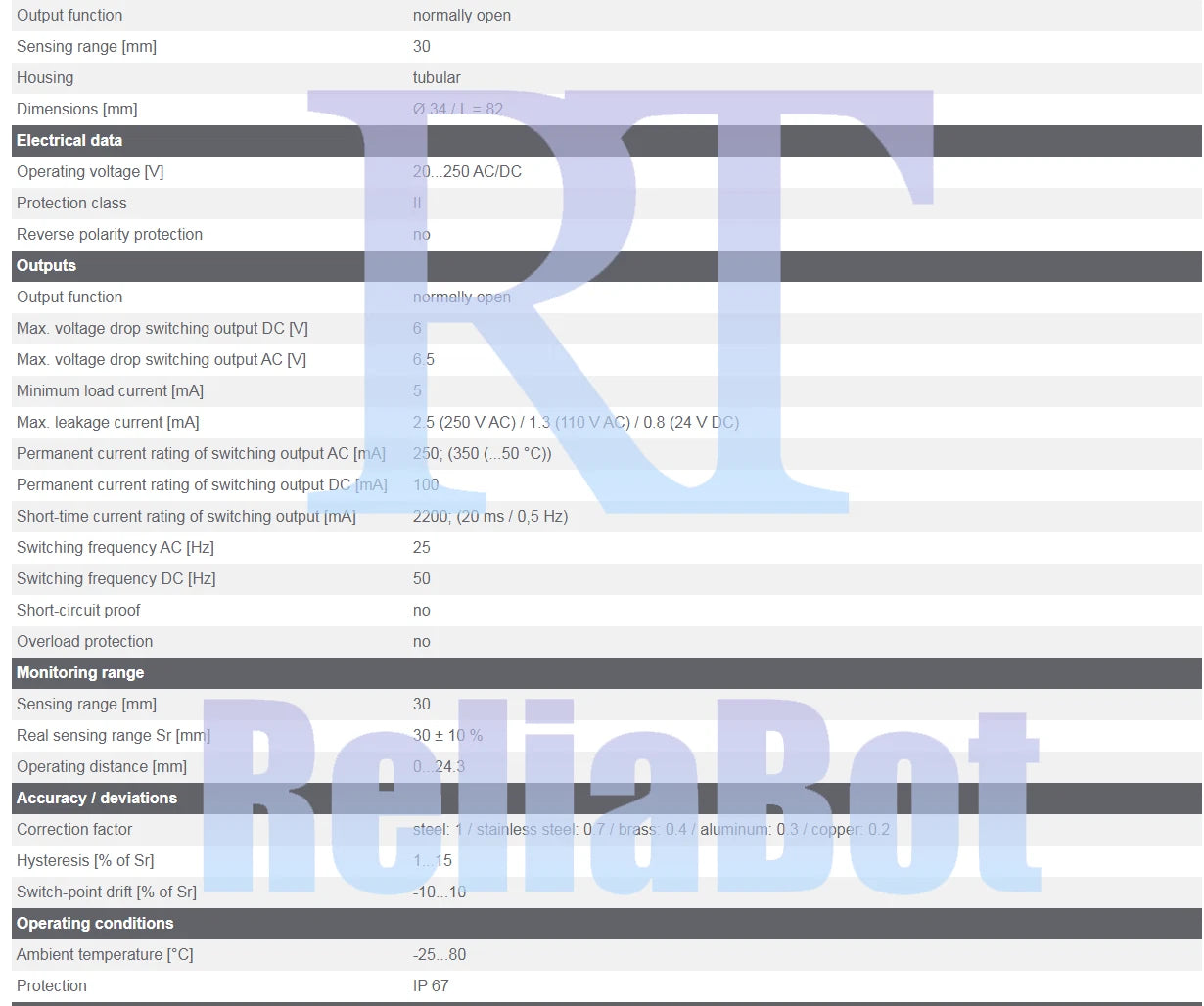Click the Max. leakage current value text
Viewport: 1204px width, 1006px height.
pyautogui.click(x=576, y=423)
